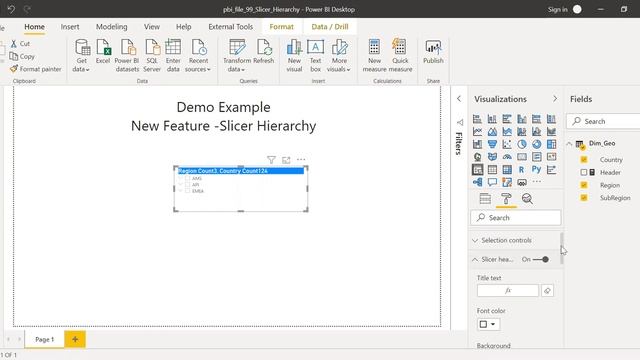The height and width of the screenshot is (360, 640).
Task: Activate Format painter
Action: (36, 69)
